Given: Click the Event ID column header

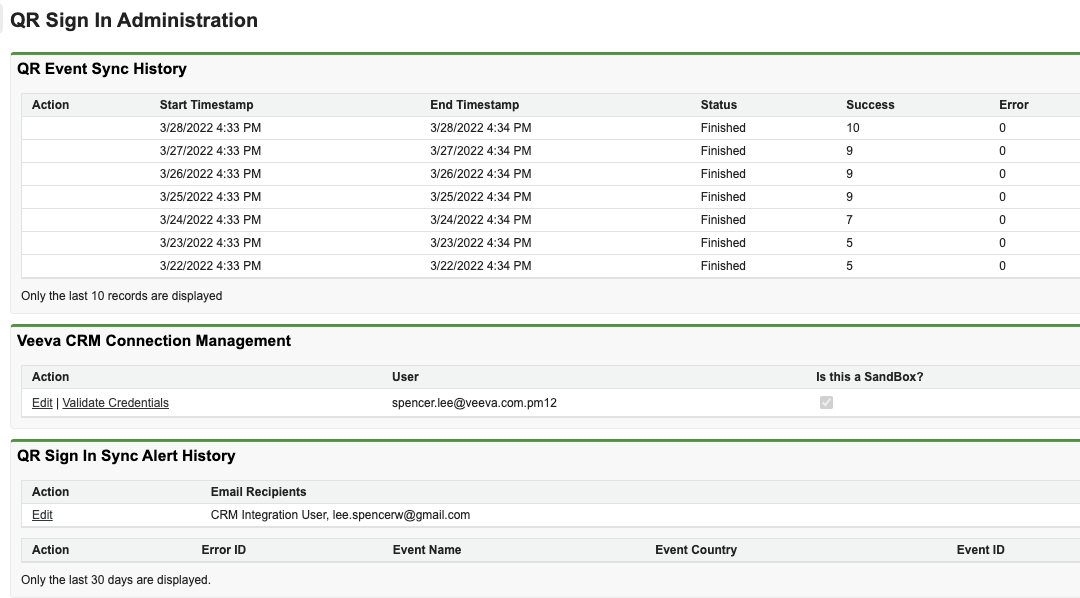Looking at the screenshot, I should click(980, 550).
